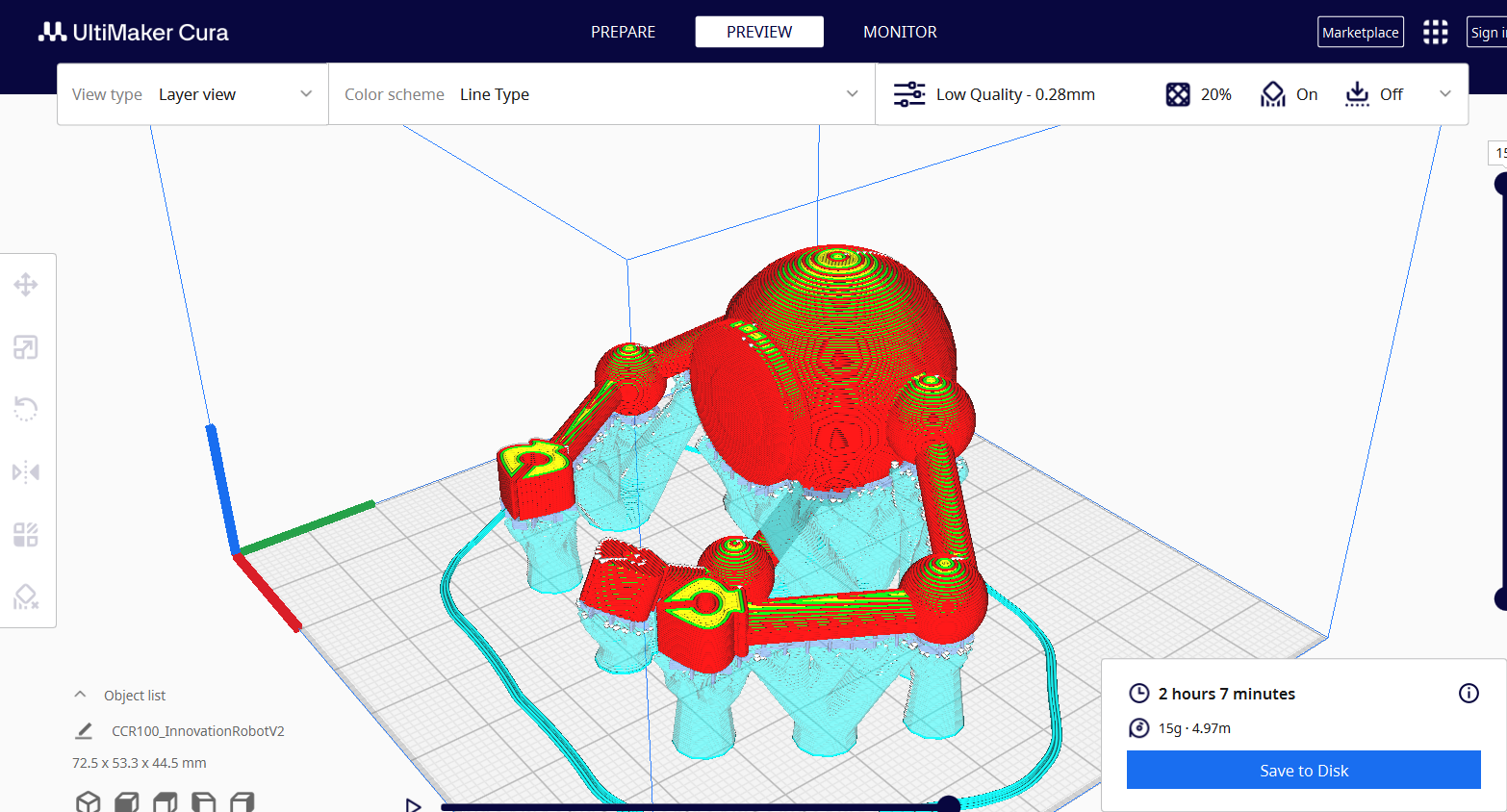Select CCR100_InnovationRobotV2 in object list
Viewport: 1507px width, 812px height.
pos(197,731)
